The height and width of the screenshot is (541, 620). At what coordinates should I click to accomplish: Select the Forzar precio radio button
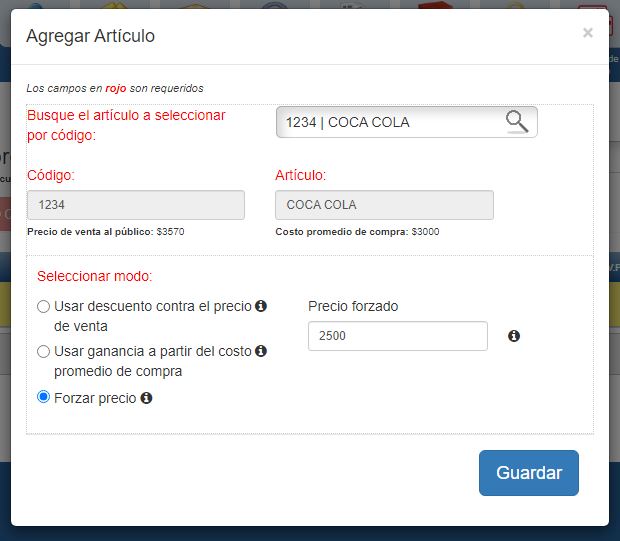coord(43,397)
